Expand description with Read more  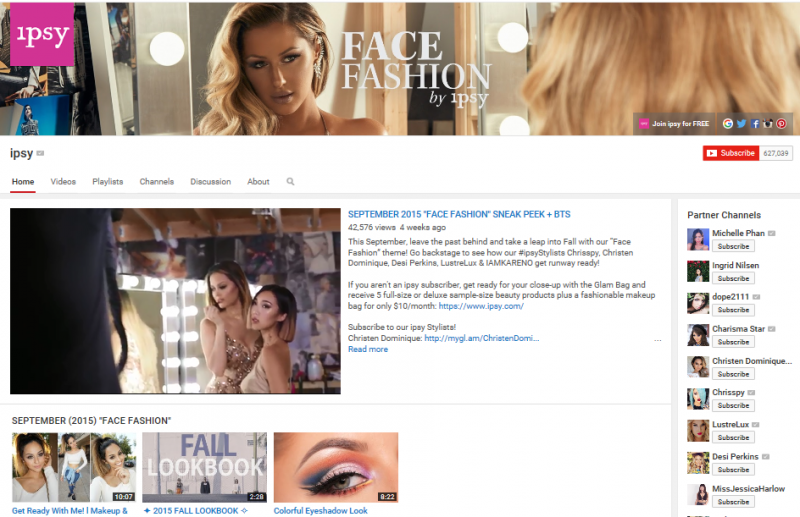[367, 349]
